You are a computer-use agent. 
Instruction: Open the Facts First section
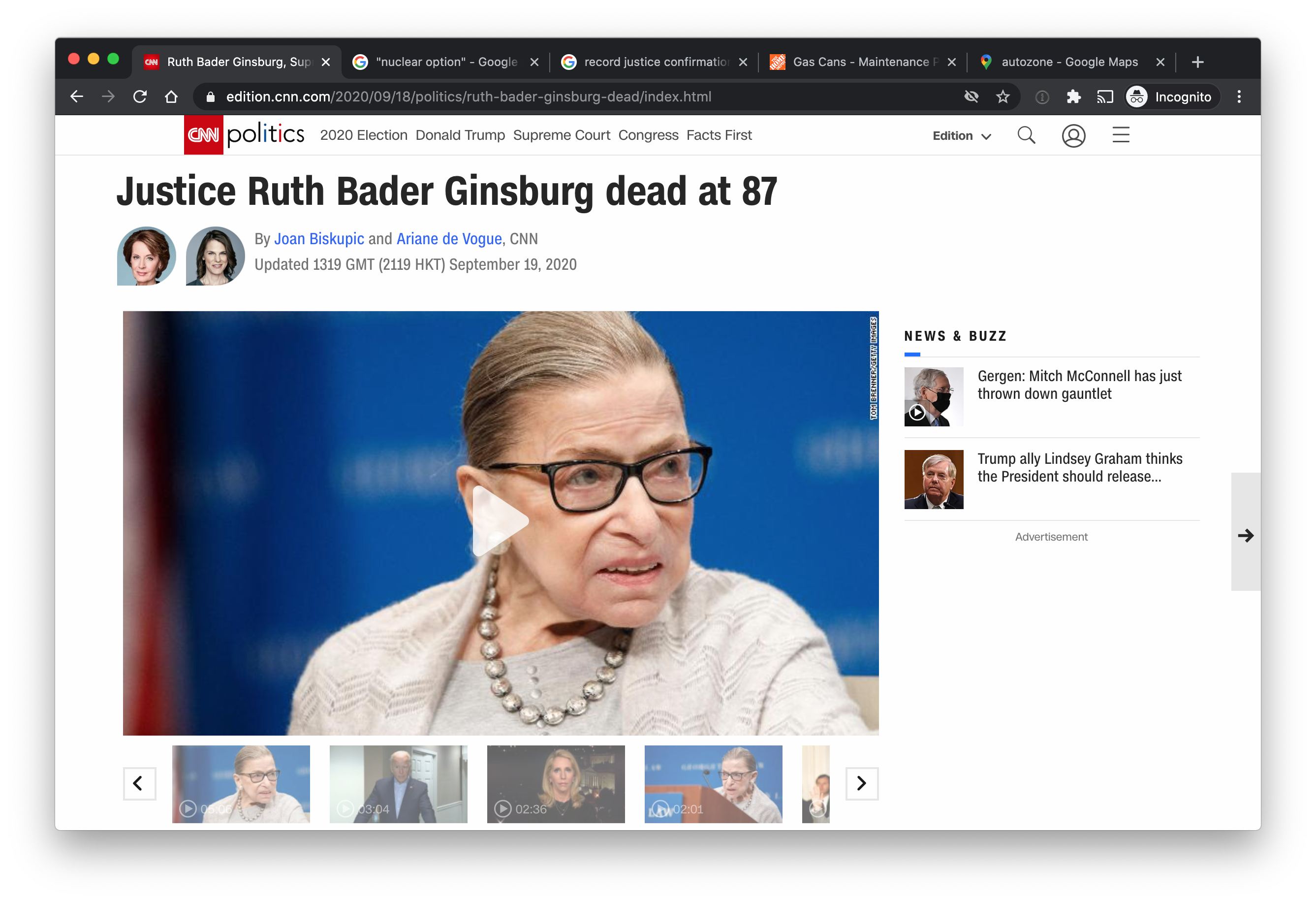tap(719, 135)
